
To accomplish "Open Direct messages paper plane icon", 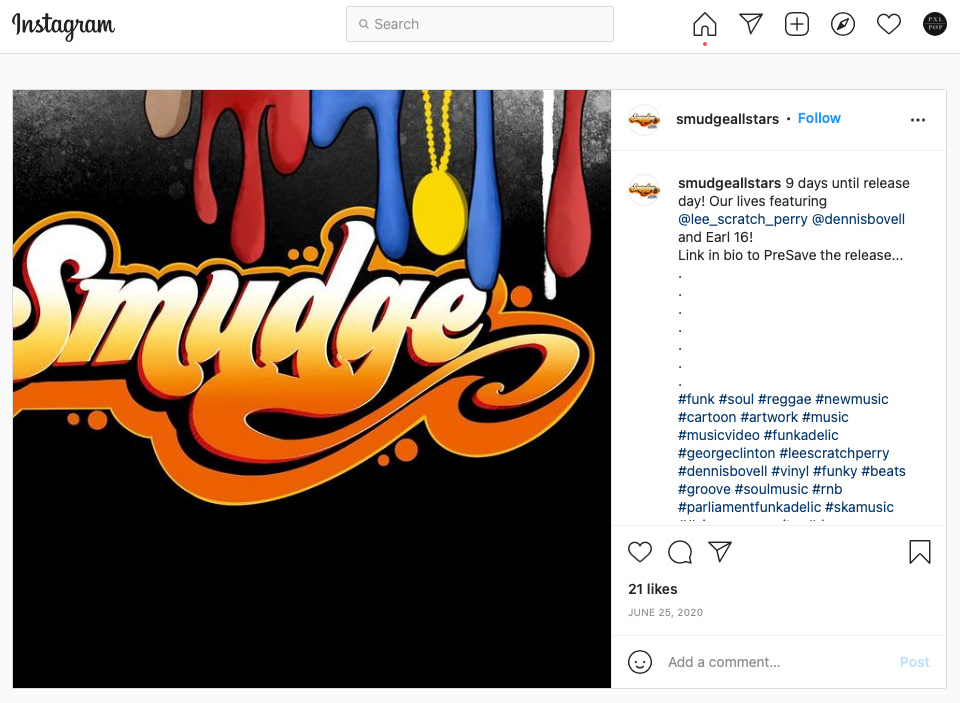I will tap(751, 24).
